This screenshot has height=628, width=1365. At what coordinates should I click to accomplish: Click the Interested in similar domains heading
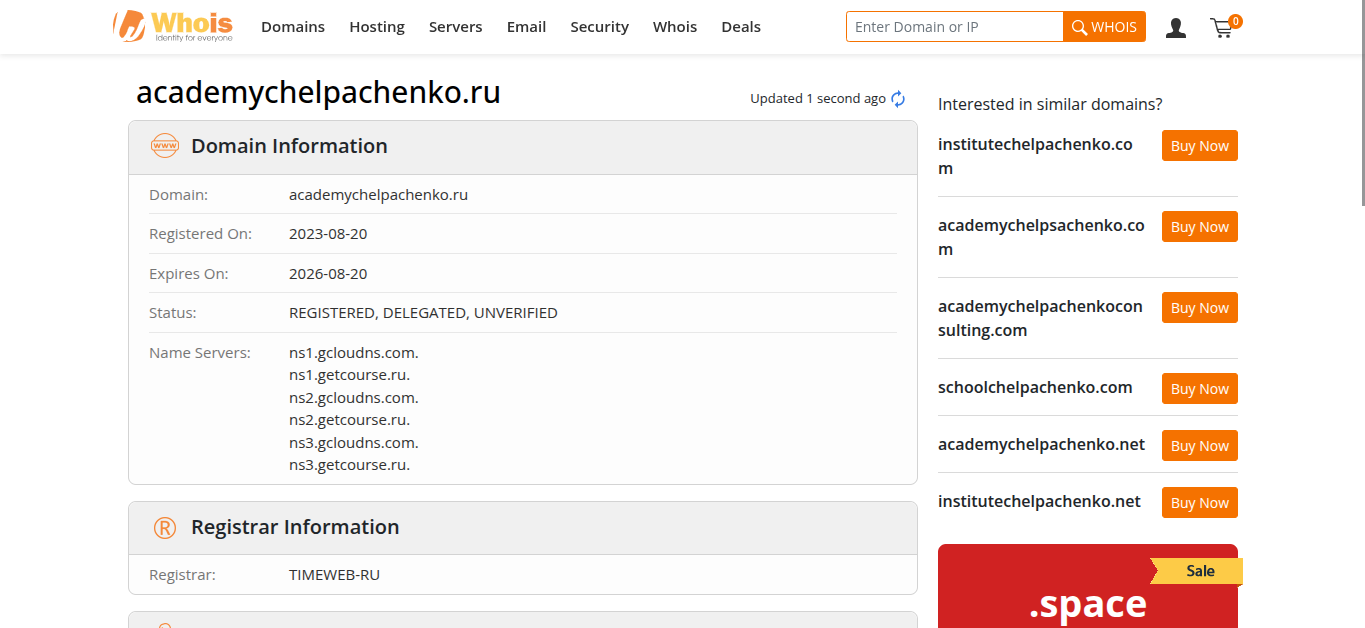tap(1050, 104)
